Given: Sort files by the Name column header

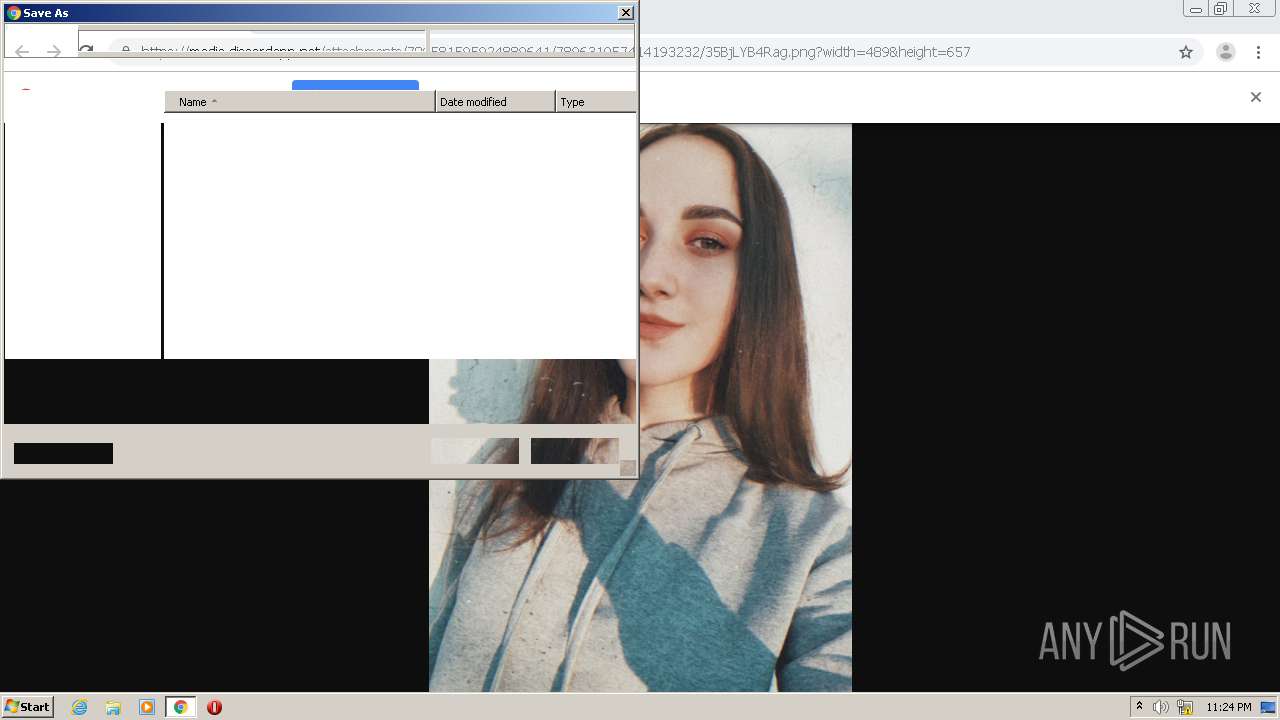Looking at the screenshot, I should point(299,102).
